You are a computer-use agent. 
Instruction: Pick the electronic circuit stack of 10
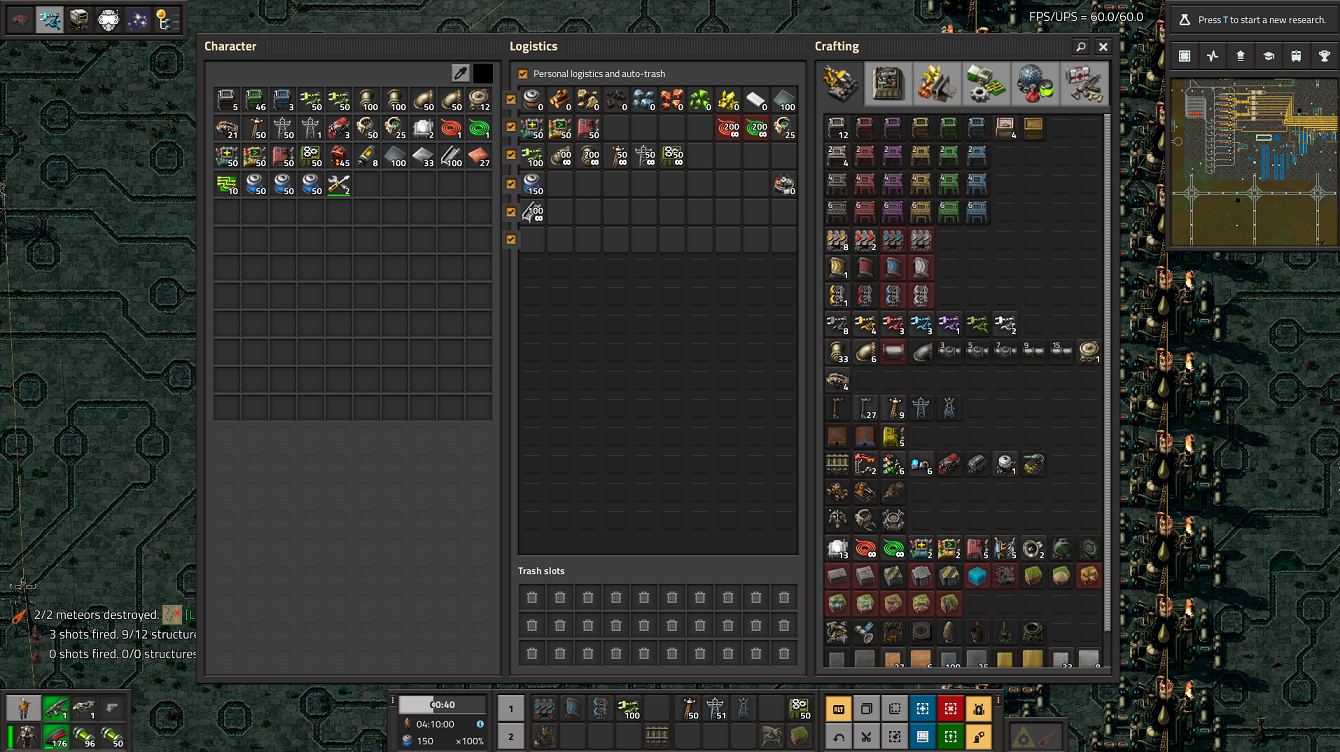pos(227,184)
